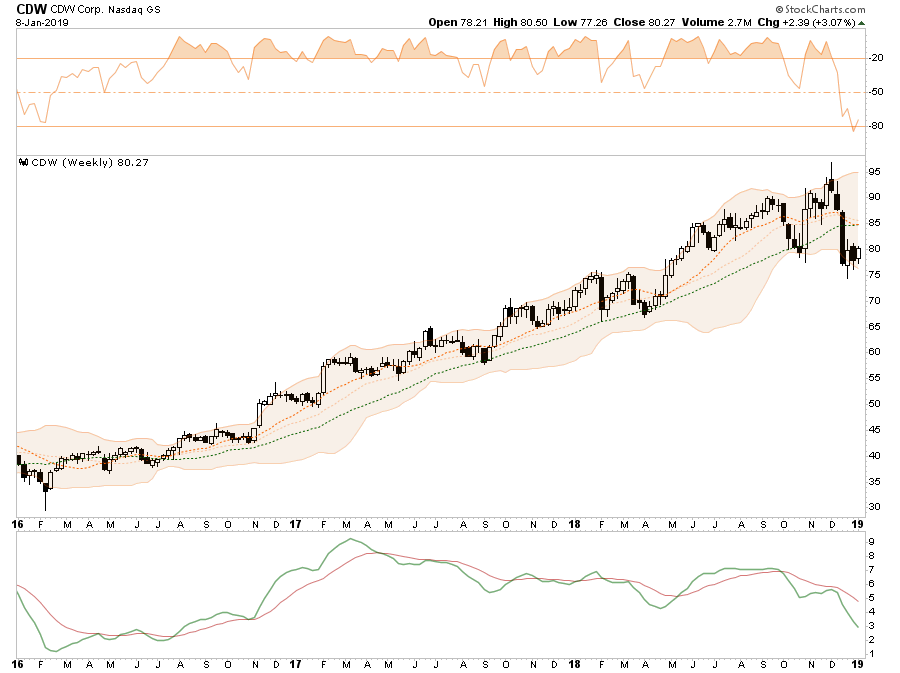The image size is (900, 673).
Task: Click the bold CDW ticker symbol
Action: pyautogui.click(x=32, y=9)
